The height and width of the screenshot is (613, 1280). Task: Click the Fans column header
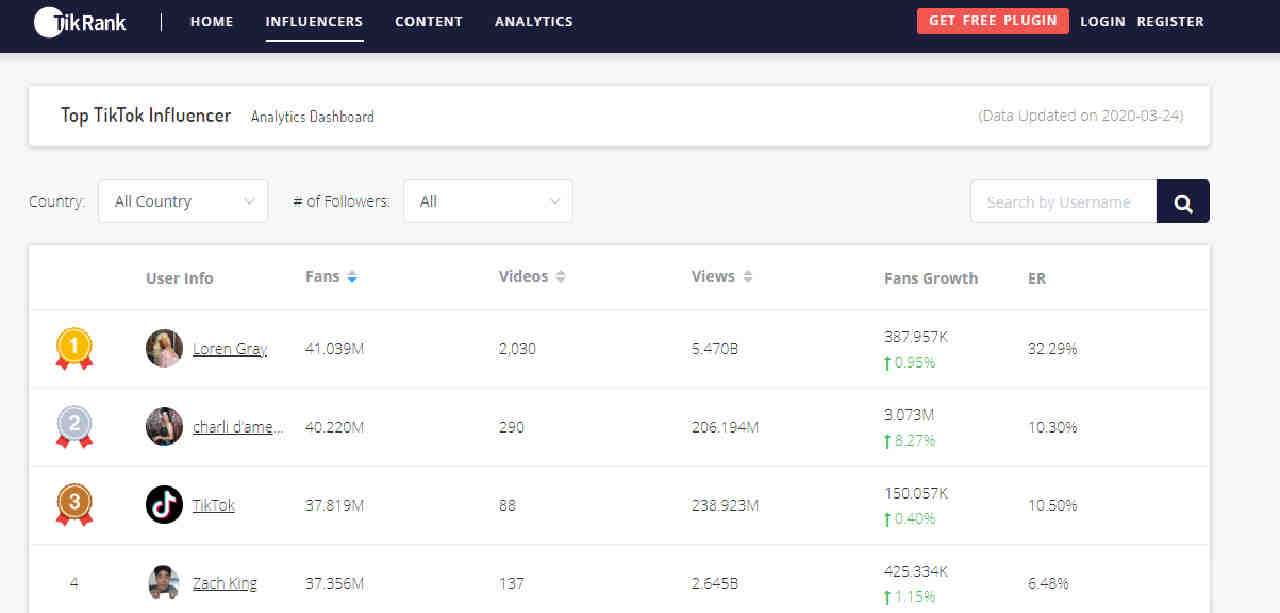(322, 277)
